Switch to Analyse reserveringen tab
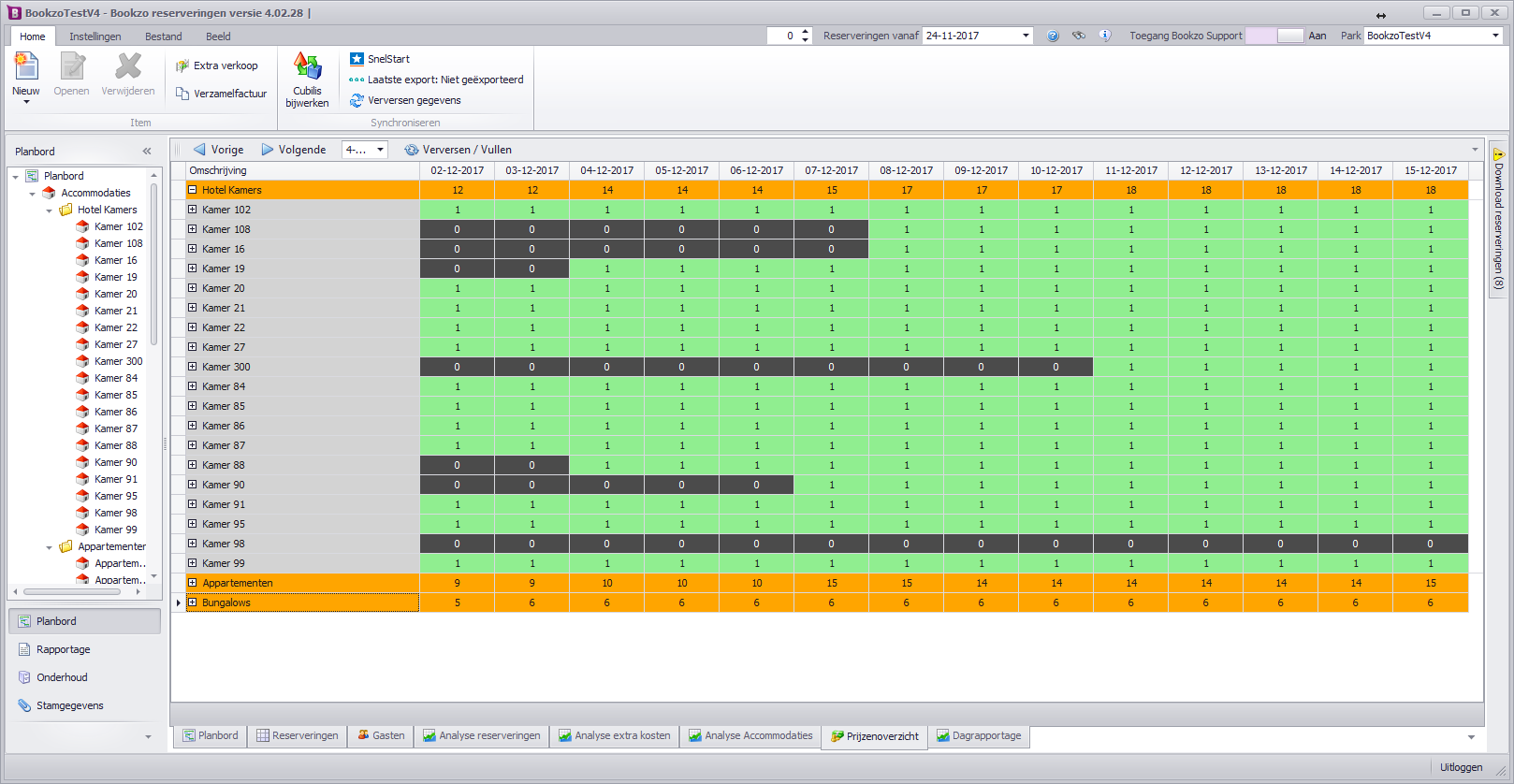The height and width of the screenshot is (784, 1514). coord(482,736)
